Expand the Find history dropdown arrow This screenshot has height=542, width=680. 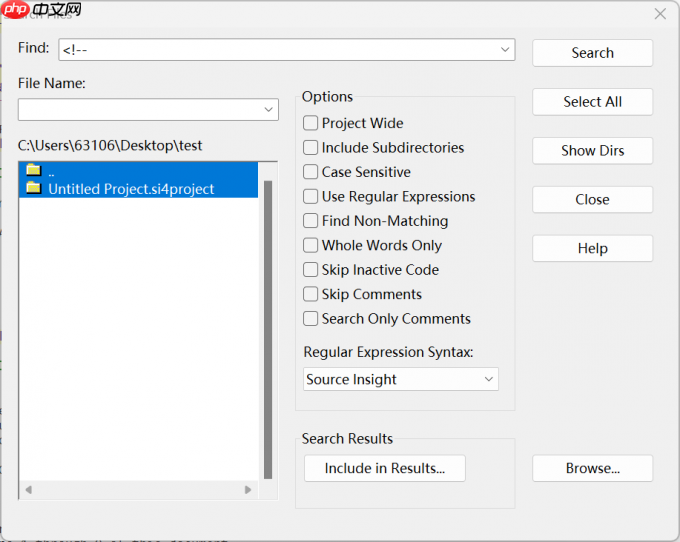tap(505, 49)
